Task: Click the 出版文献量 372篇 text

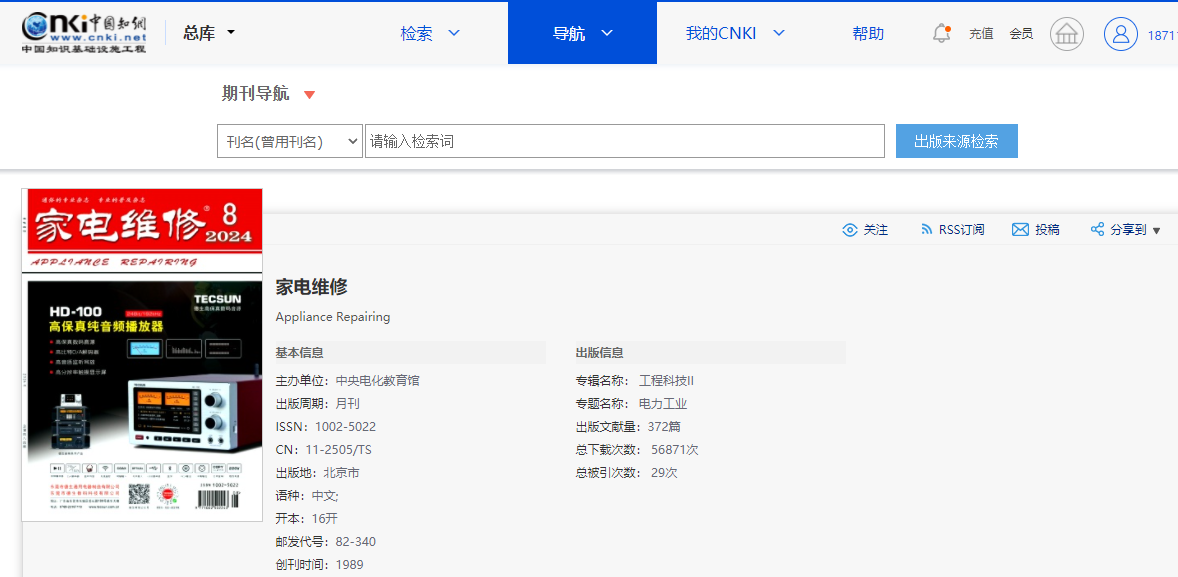Action: [628, 427]
